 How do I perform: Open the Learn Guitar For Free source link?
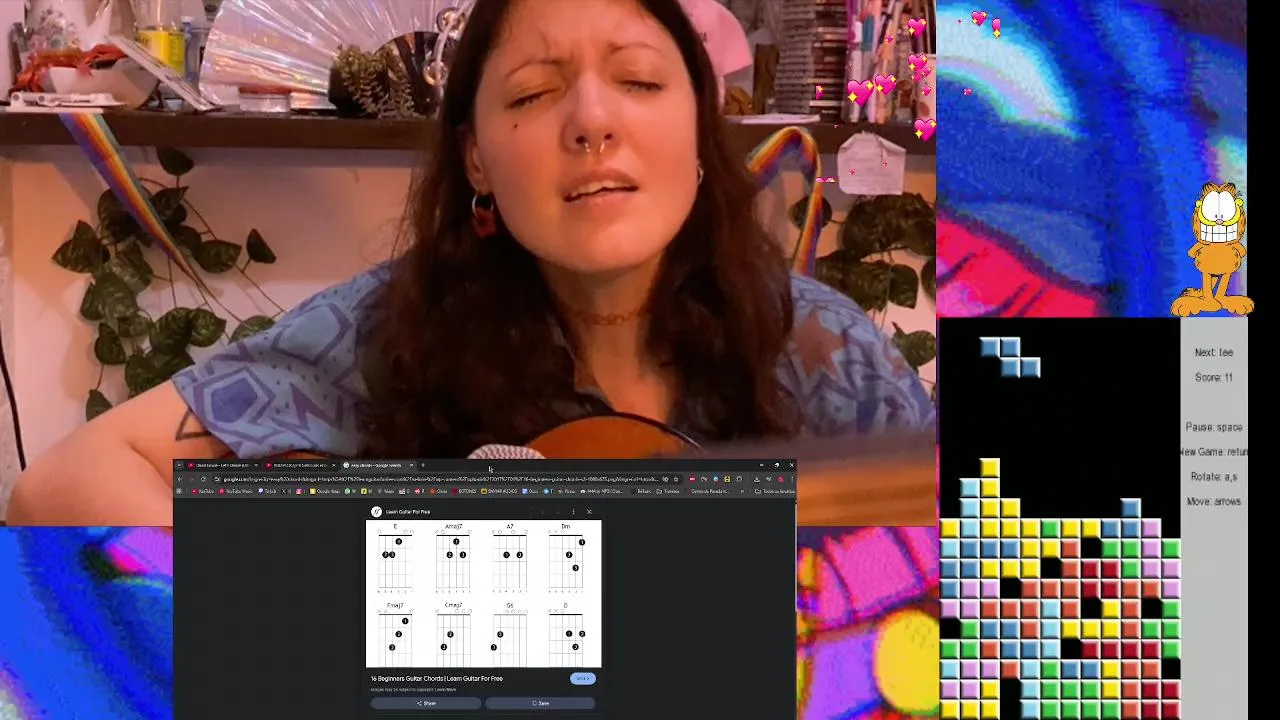408,512
